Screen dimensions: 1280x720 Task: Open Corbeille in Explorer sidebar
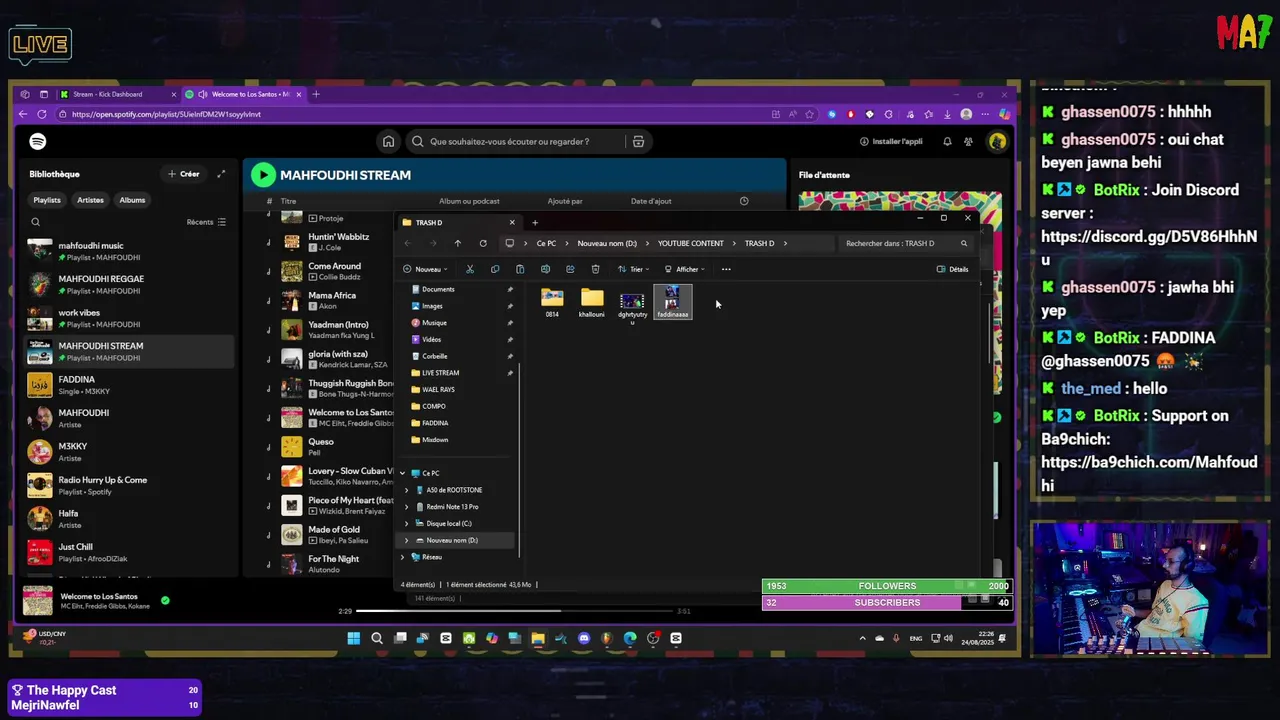(434, 356)
